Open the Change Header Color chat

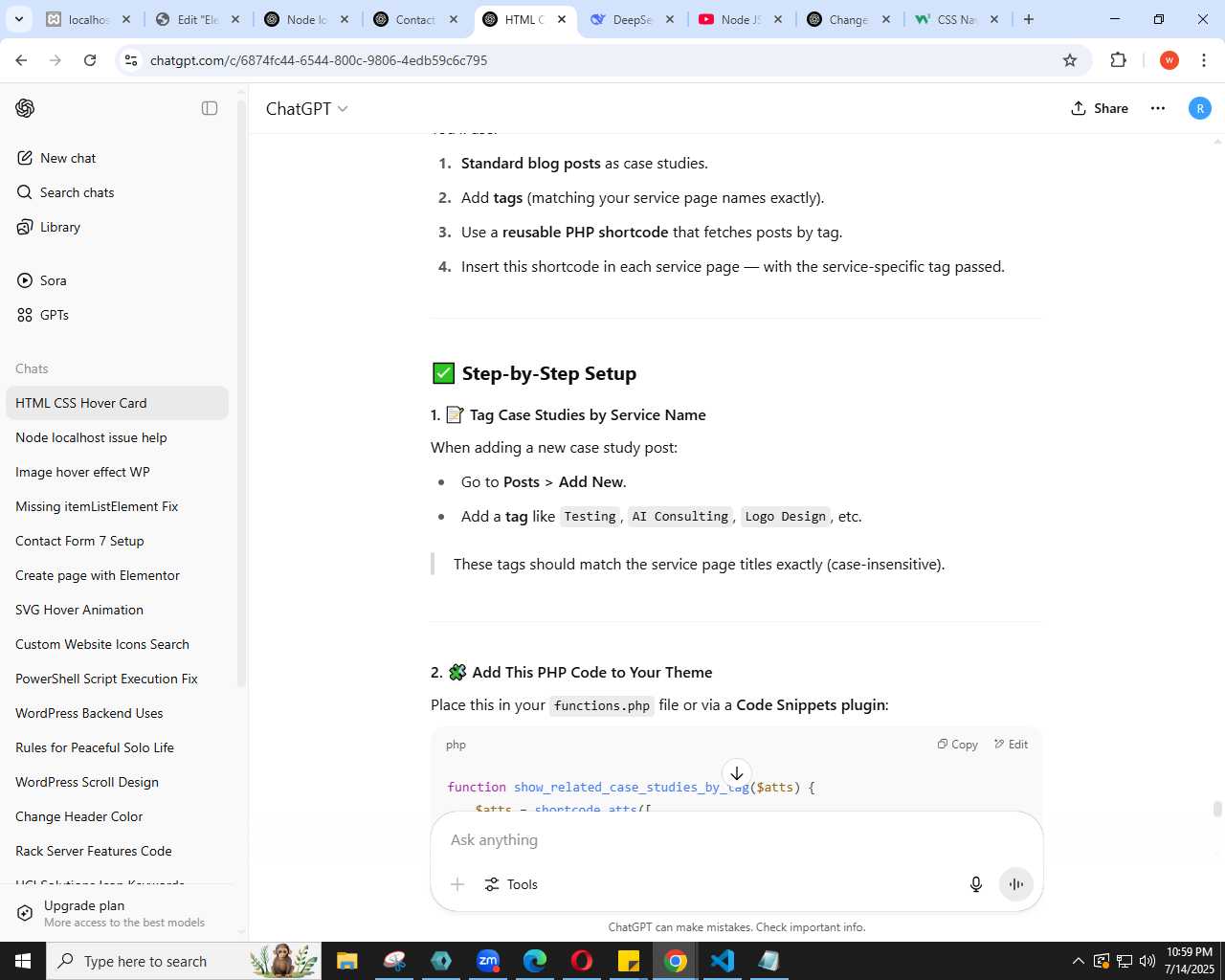[117, 816]
